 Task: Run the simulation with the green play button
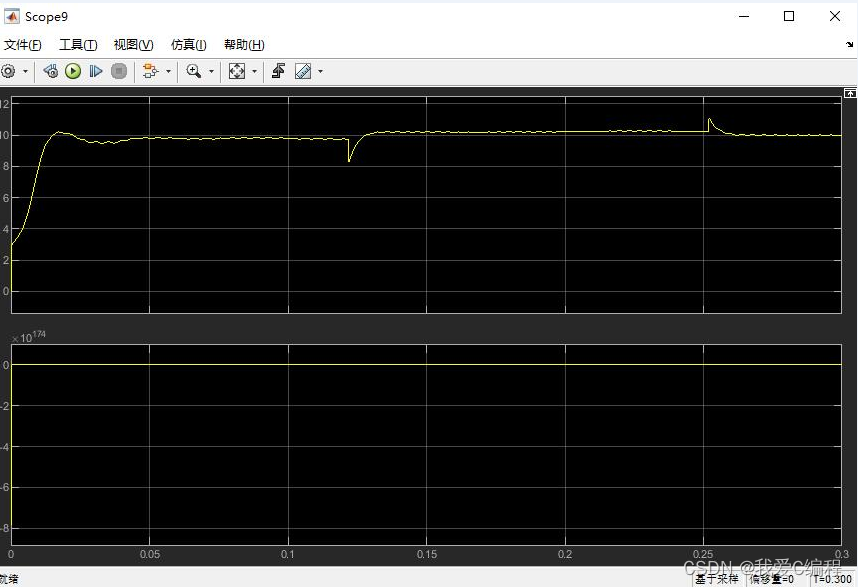(73, 71)
